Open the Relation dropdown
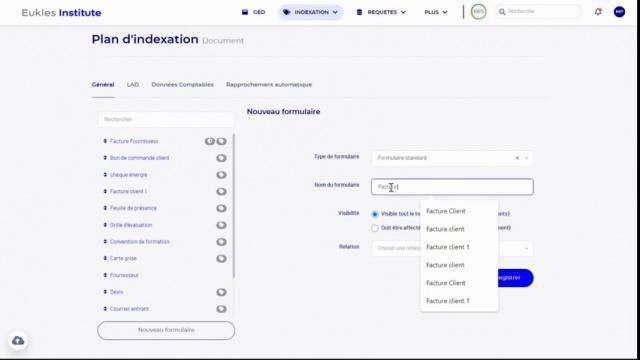640x360 pixels. tap(452, 248)
